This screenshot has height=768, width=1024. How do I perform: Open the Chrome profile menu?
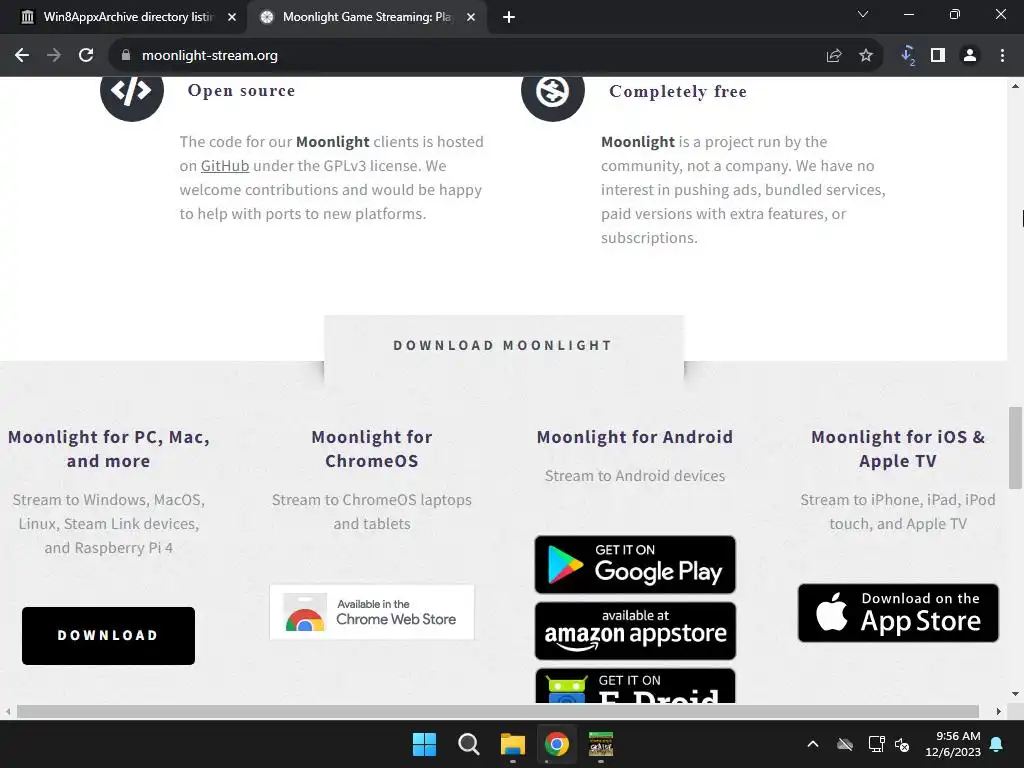(x=970, y=56)
